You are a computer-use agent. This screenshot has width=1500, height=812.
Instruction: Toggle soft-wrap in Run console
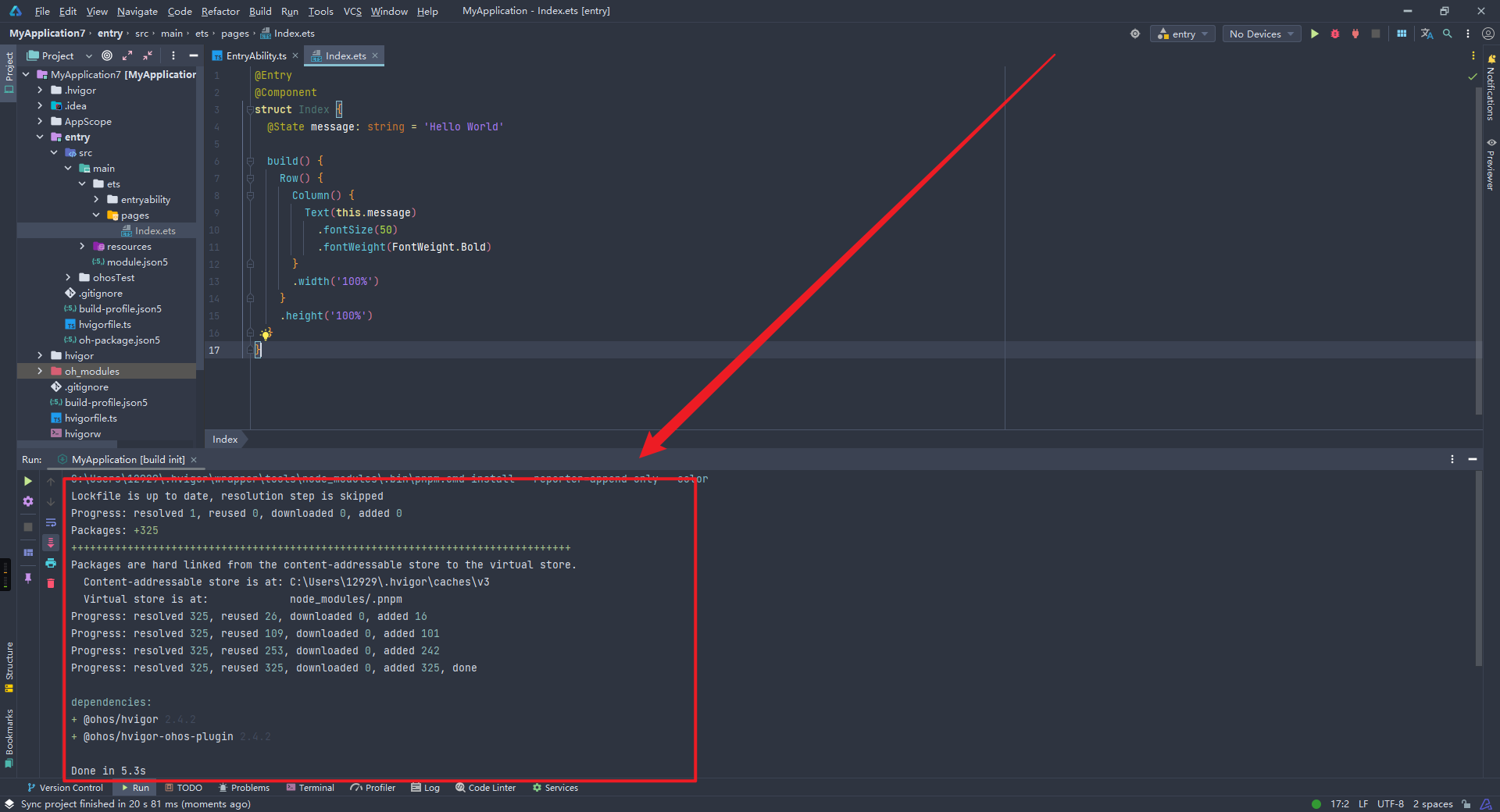(51, 522)
